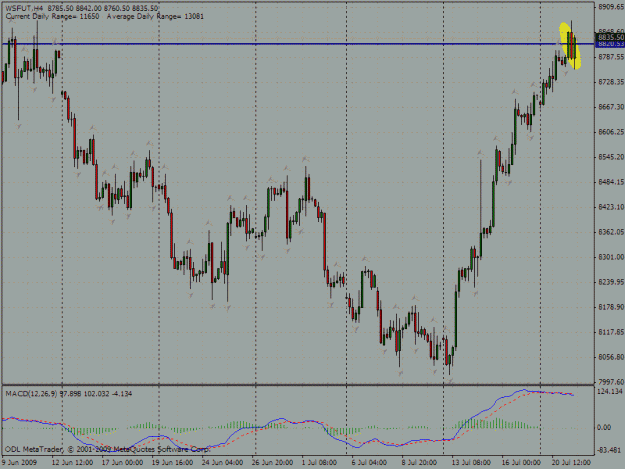The image size is (625, 469).
Task: Click the 1 Jul 08:00 time label
Action: click(x=319, y=462)
